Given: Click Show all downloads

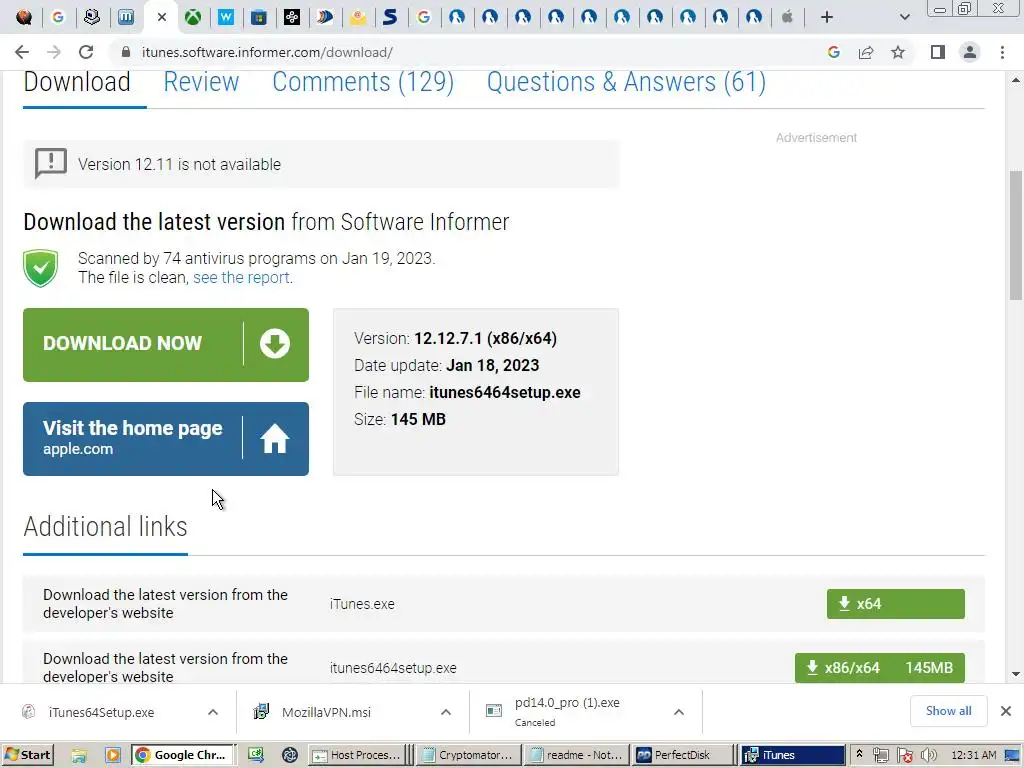Looking at the screenshot, I should click(948, 711).
